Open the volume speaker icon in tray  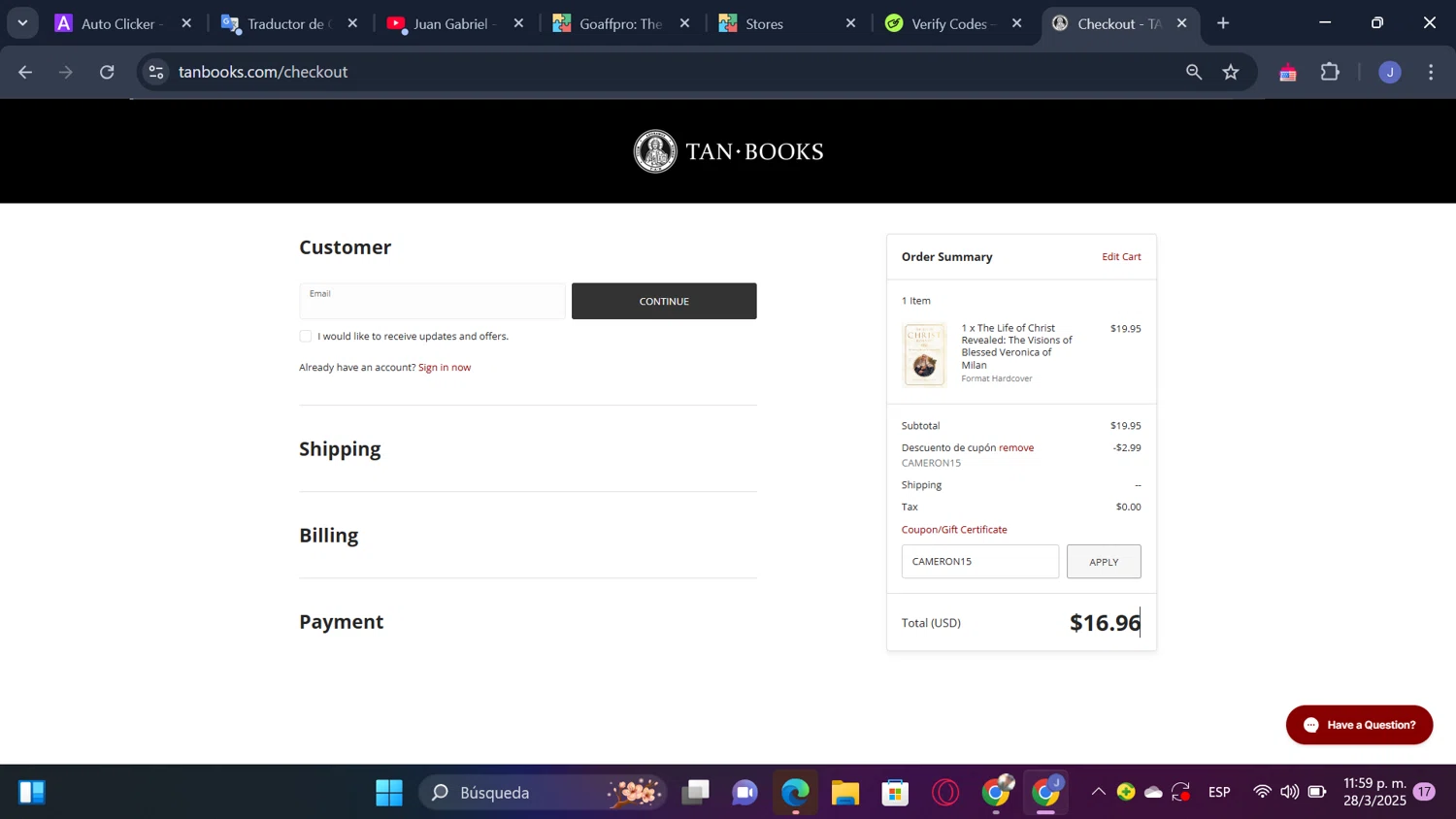coord(1289,792)
